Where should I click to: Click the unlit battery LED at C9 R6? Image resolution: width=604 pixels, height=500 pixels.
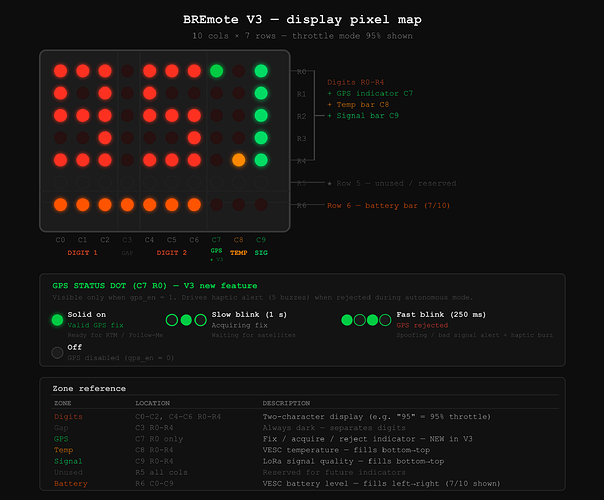(x=261, y=205)
